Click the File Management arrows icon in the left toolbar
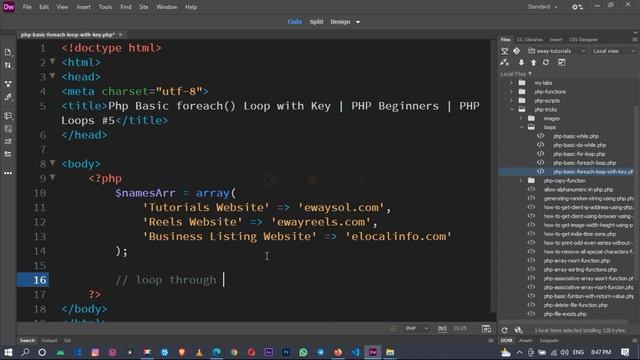This screenshot has width=640, height=360. (8, 65)
